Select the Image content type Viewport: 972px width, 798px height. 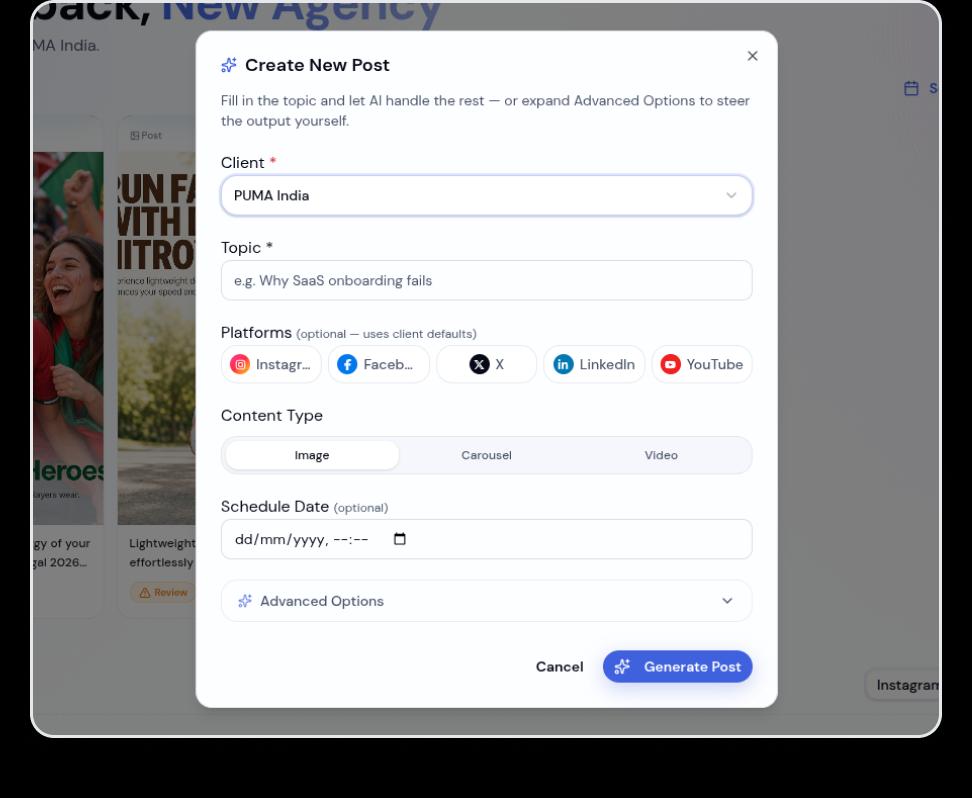(312, 455)
